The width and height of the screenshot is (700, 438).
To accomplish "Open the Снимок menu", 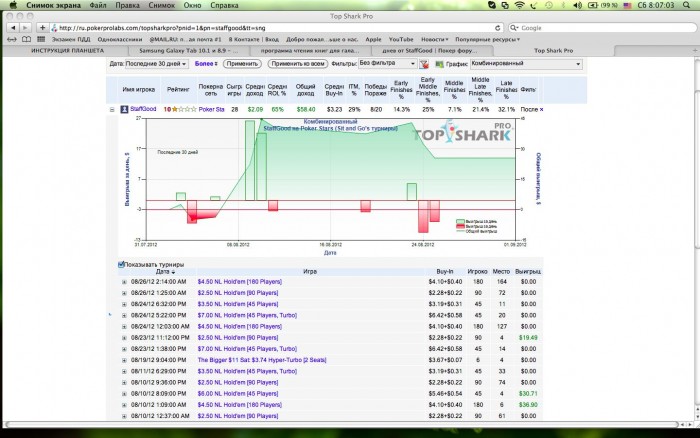I will (x=162, y=5).
